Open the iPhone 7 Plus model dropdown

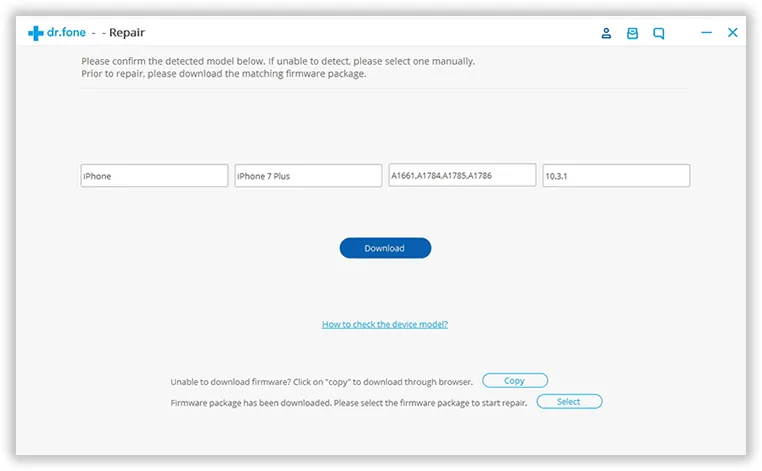point(308,176)
